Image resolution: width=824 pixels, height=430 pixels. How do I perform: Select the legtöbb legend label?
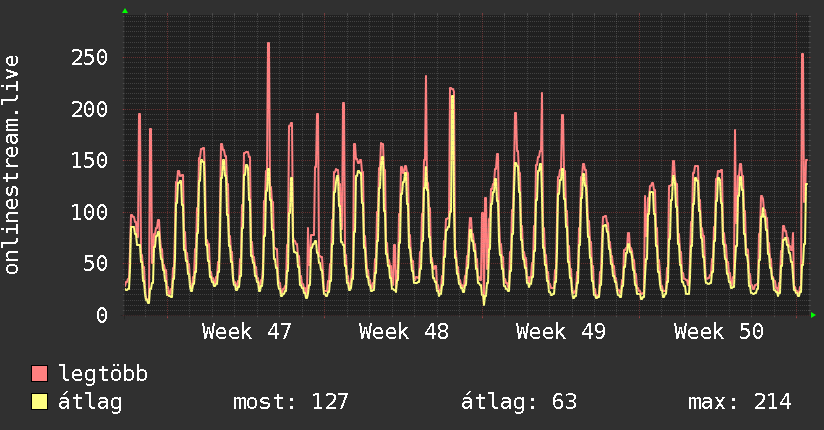click(103, 374)
